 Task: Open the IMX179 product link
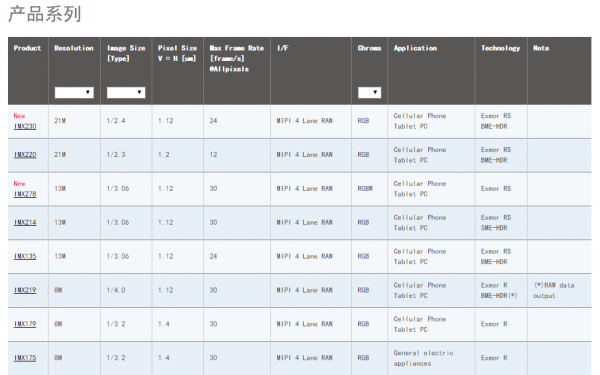point(25,324)
